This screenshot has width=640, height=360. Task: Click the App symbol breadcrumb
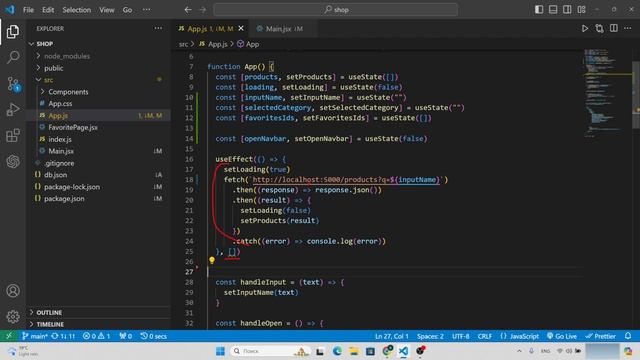(x=248, y=44)
